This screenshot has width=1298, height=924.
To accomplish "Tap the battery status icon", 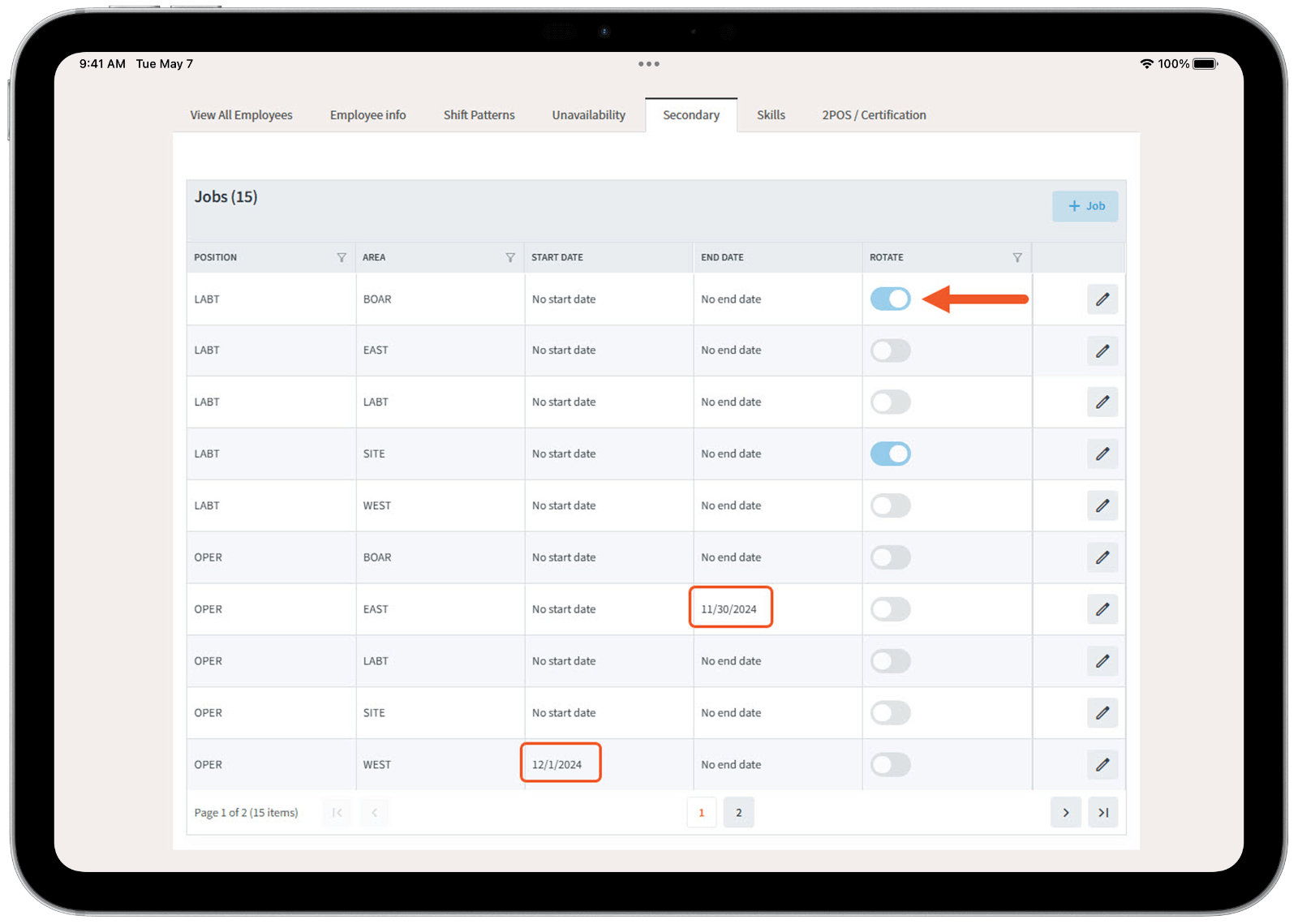I will 1206,64.
